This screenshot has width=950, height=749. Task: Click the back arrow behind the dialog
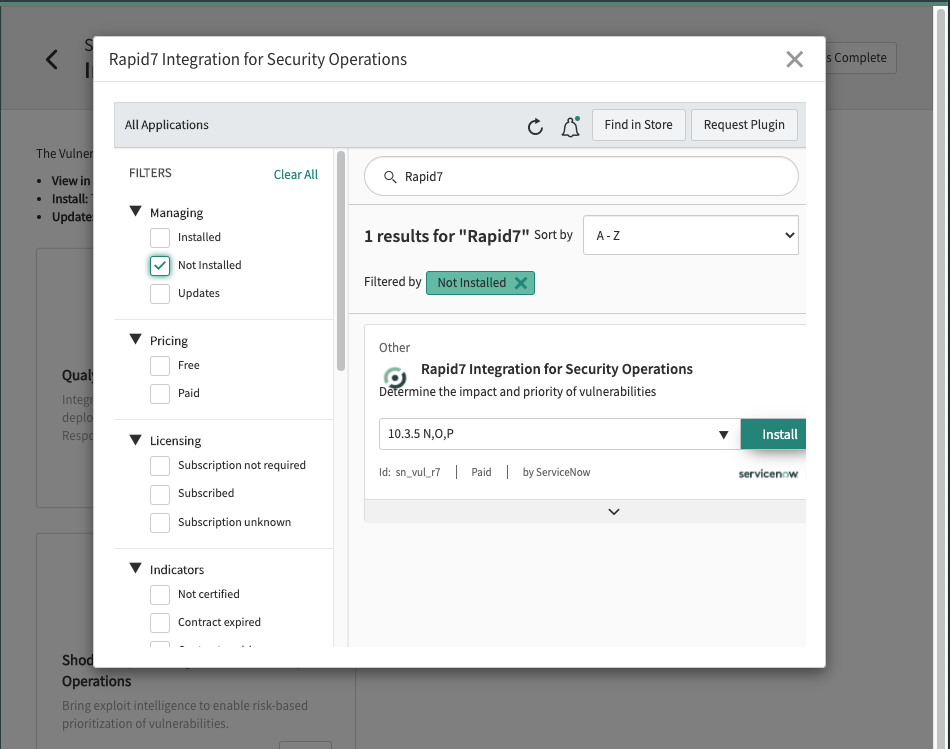click(x=52, y=59)
